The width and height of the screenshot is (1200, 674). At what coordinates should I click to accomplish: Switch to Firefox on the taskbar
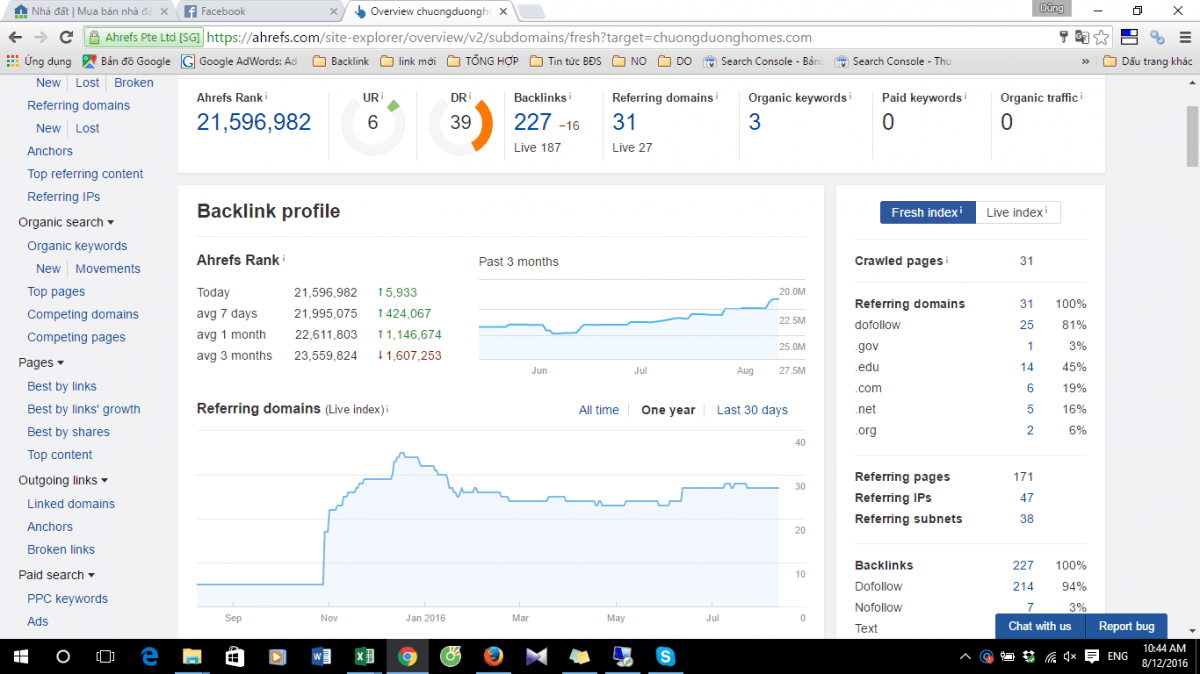(493, 656)
